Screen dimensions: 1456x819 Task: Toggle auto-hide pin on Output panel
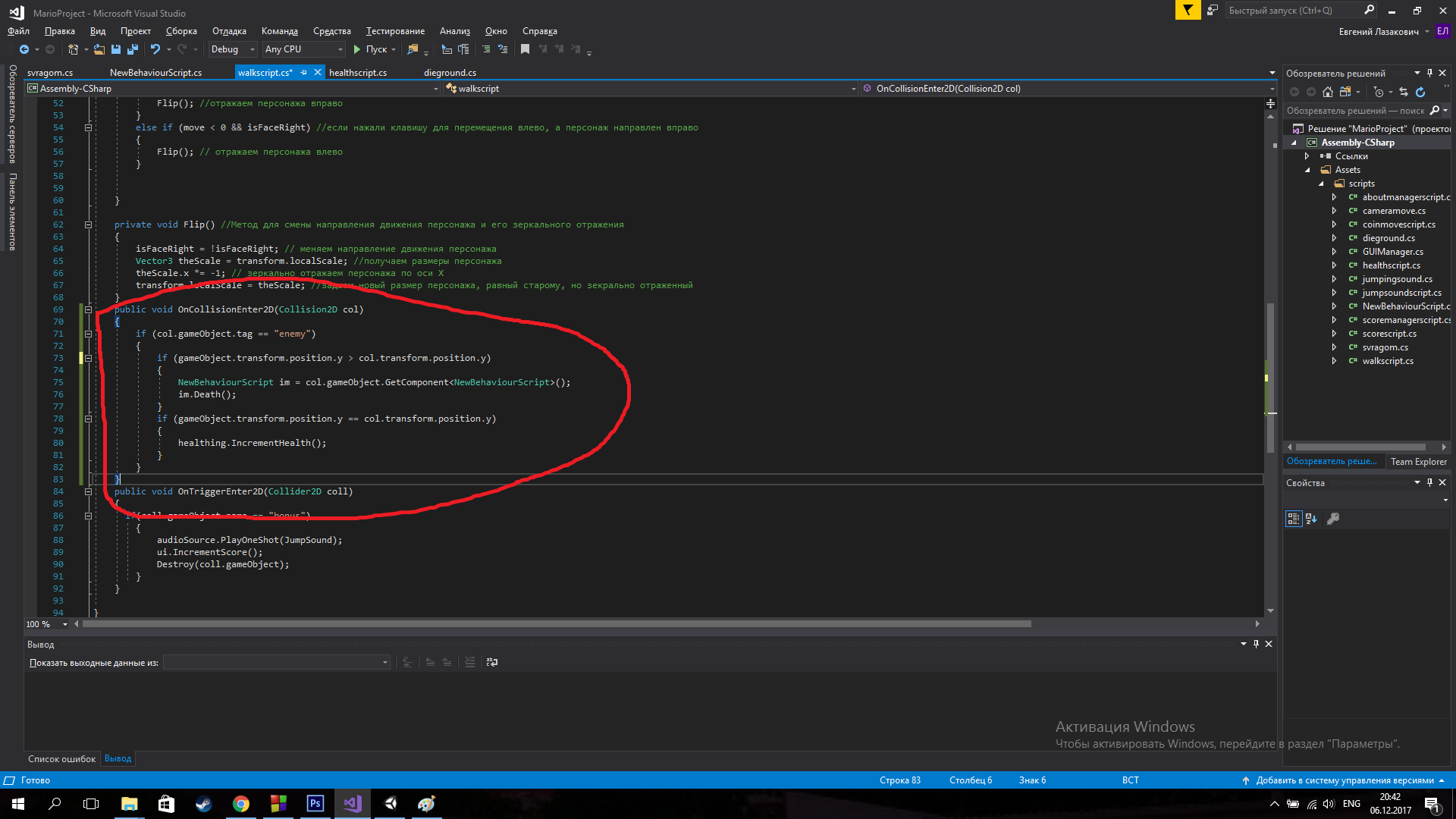(1256, 644)
